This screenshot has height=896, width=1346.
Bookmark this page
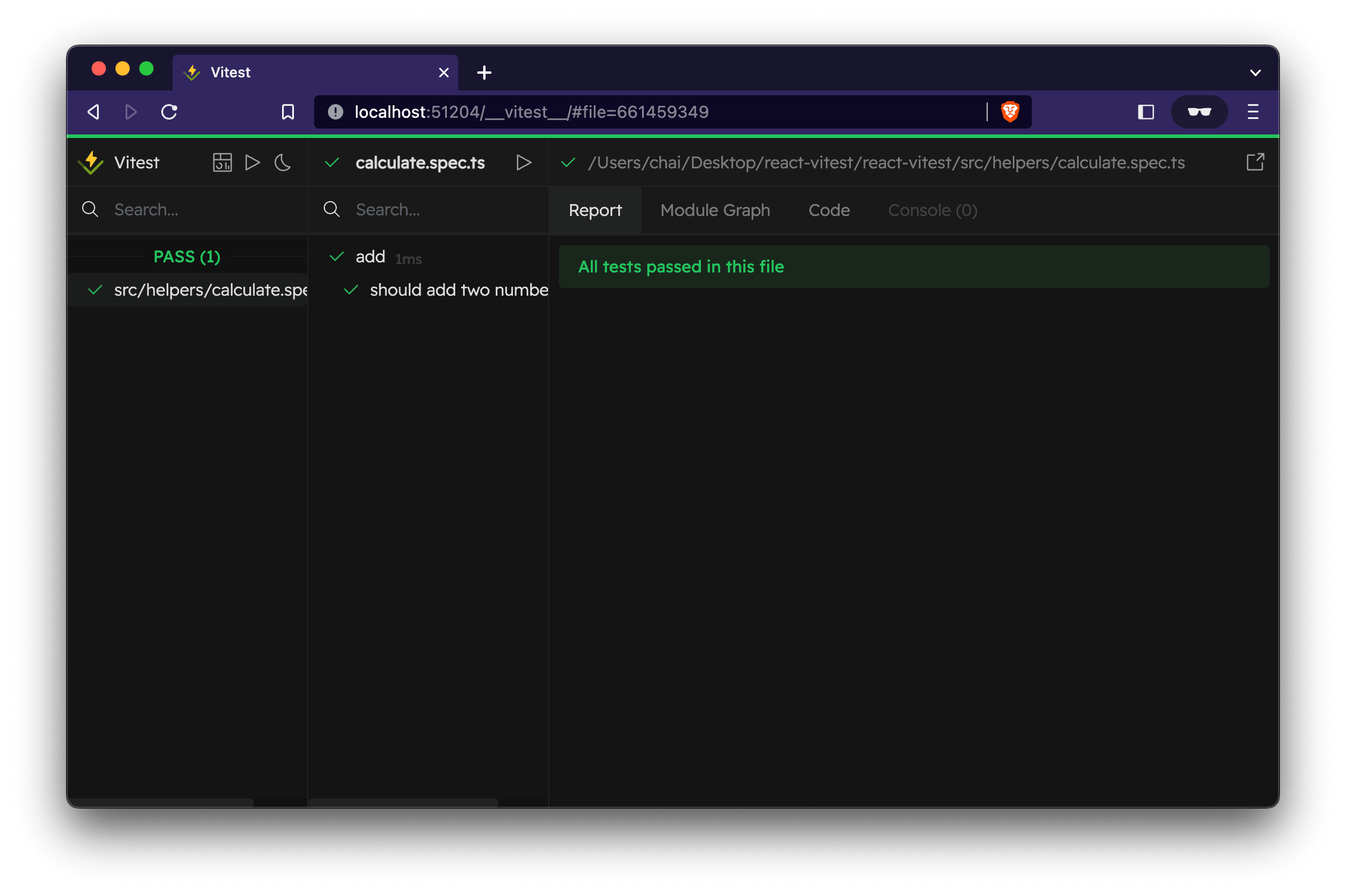click(x=288, y=112)
